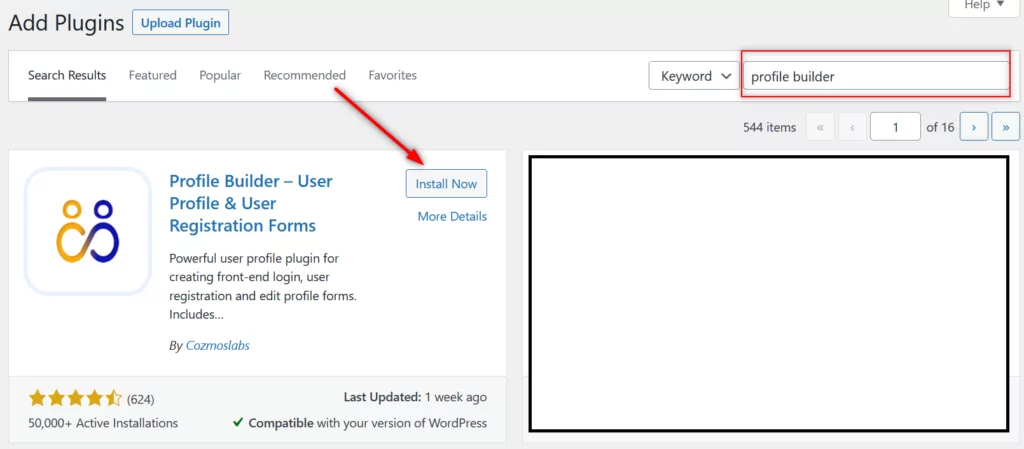Viewport: 1024px width, 449px height.
Task: Expand the Keyword search type dropdown
Action: click(x=694, y=76)
